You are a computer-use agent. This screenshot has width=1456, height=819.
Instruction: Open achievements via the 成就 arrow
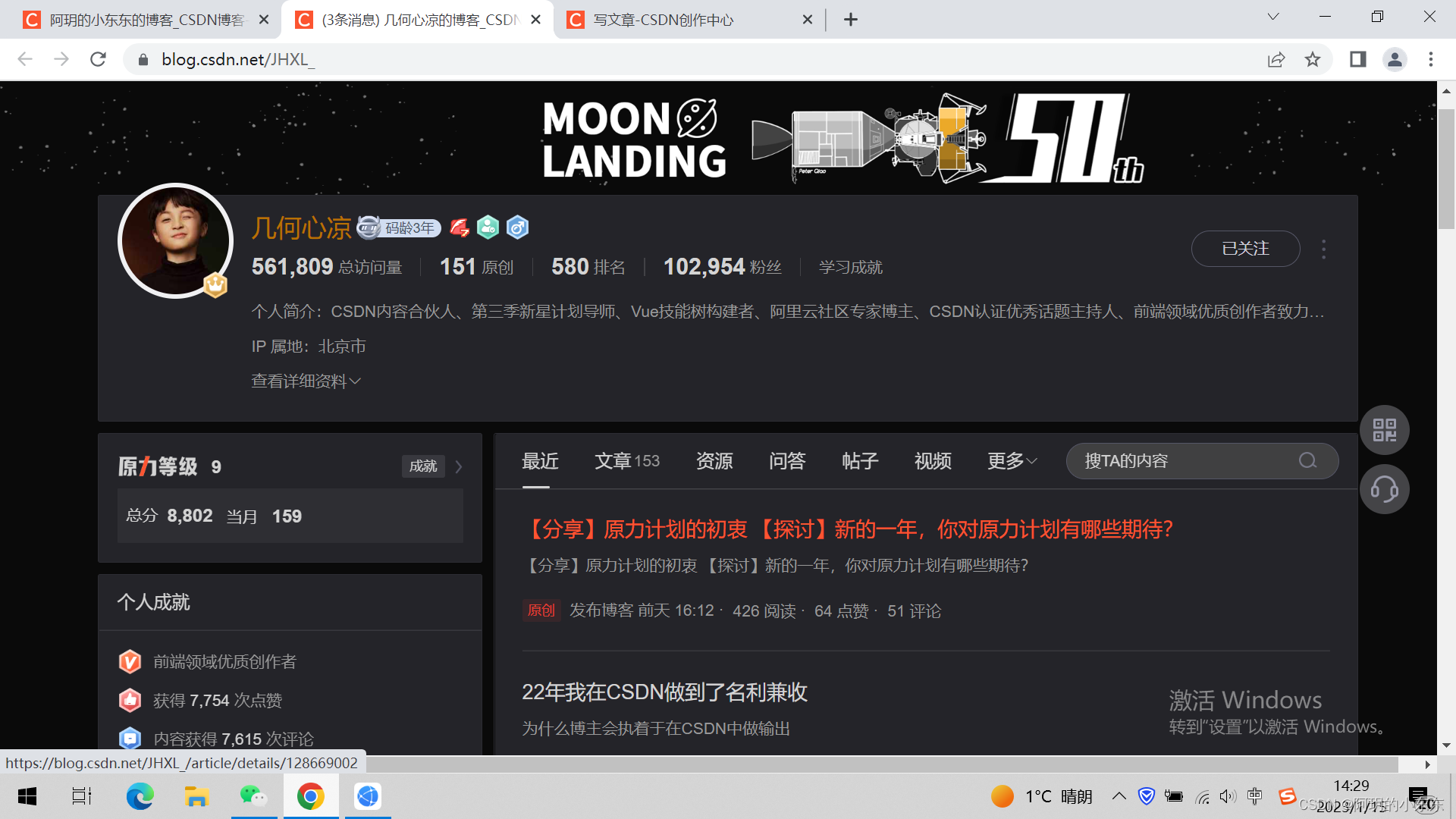pyautogui.click(x=458, y=466)
